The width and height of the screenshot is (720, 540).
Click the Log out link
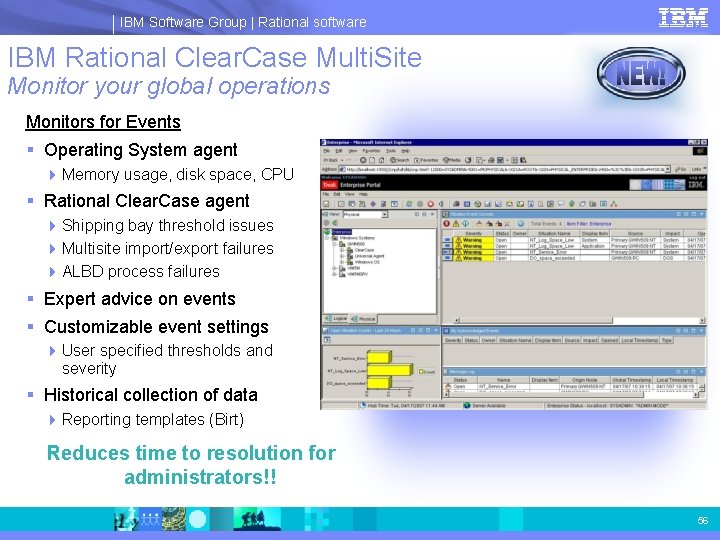[697, 177]
